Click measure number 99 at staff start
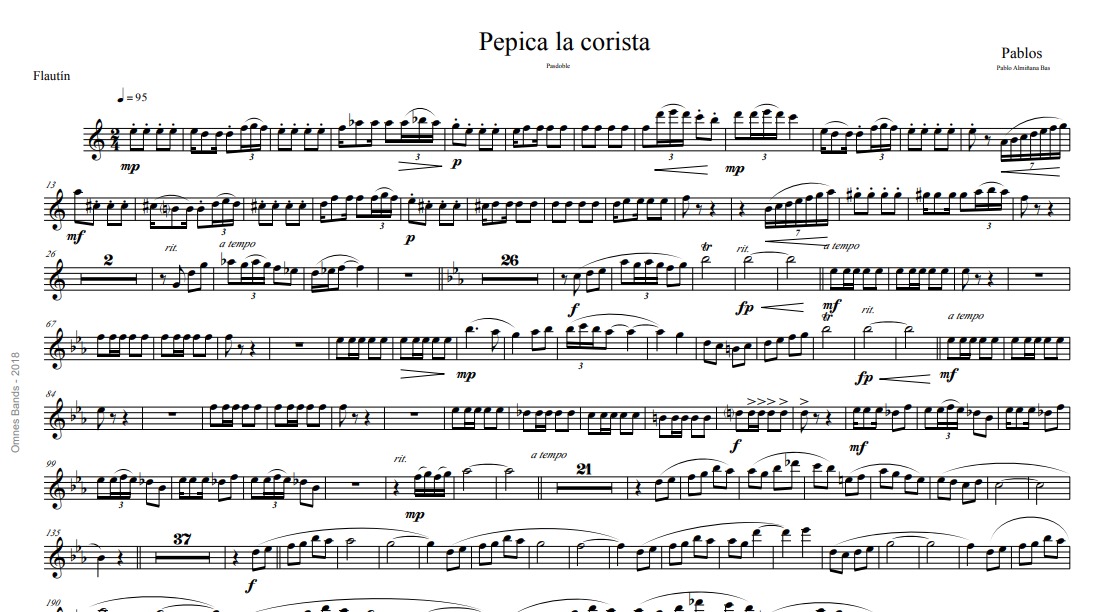 click(x=51, y=464)
